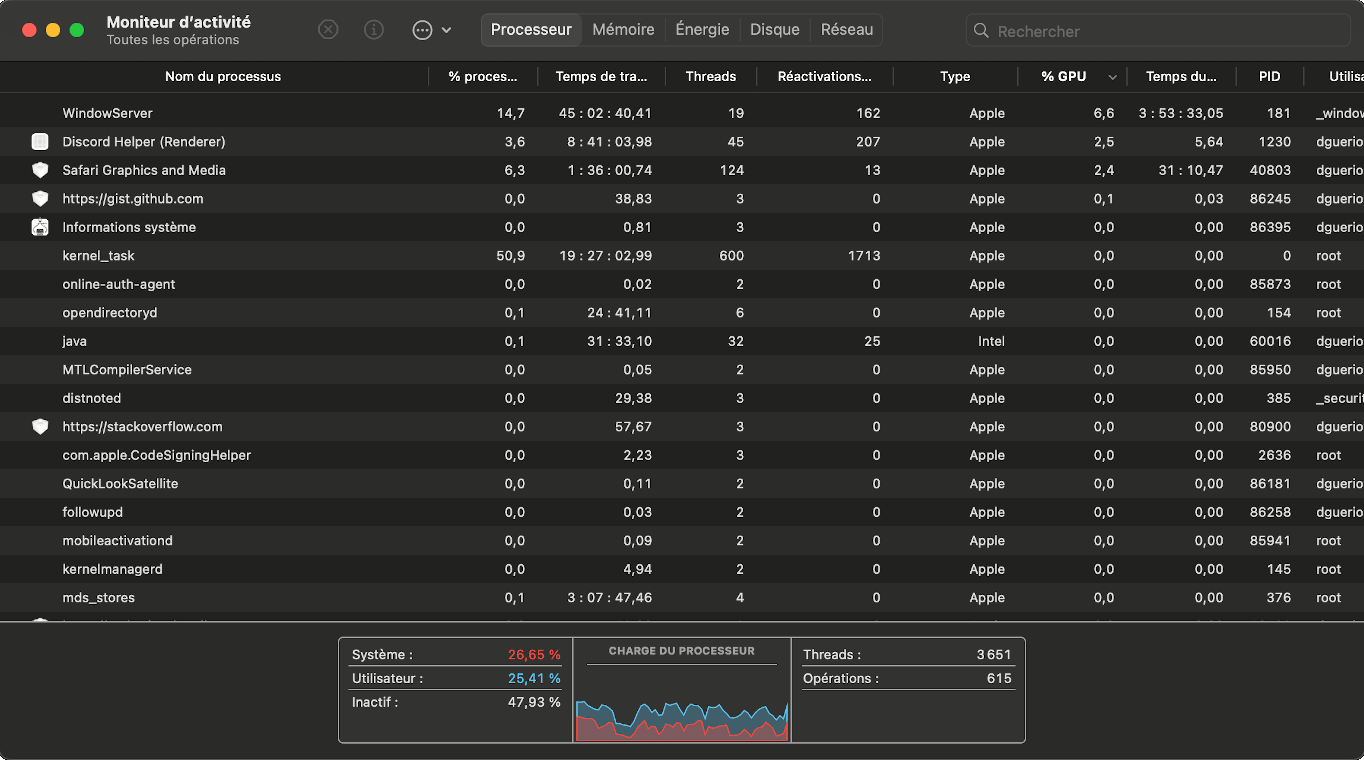Click the gist.github.com shield icon

click(40, 199)
